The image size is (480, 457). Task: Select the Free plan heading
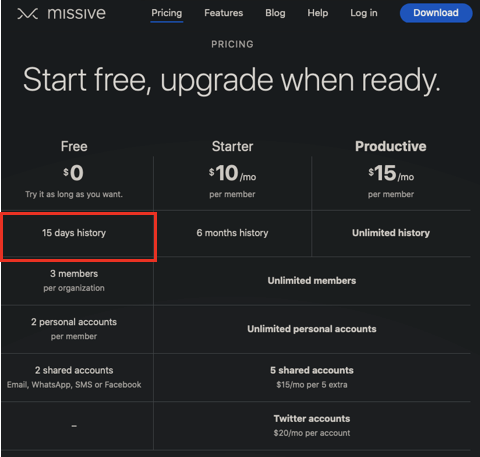[74, 146]
